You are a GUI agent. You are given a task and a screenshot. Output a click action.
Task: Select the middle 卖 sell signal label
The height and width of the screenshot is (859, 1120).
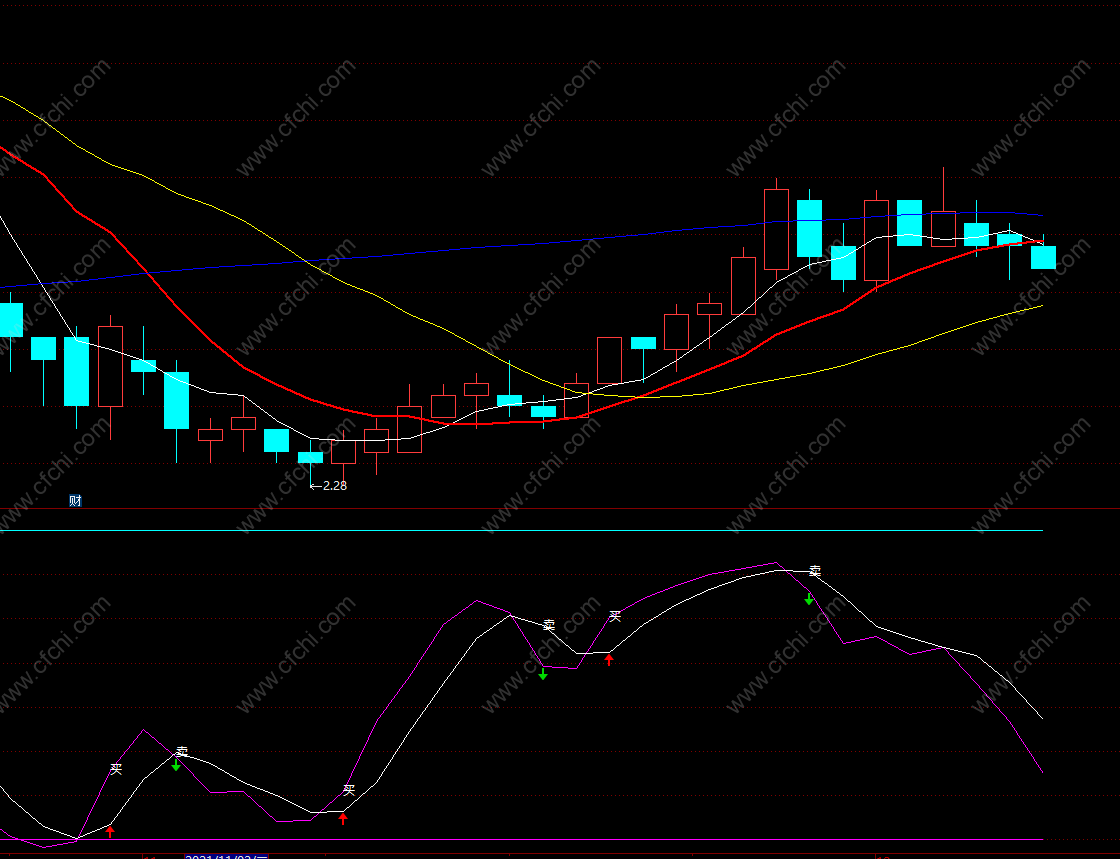coord(549,626)
